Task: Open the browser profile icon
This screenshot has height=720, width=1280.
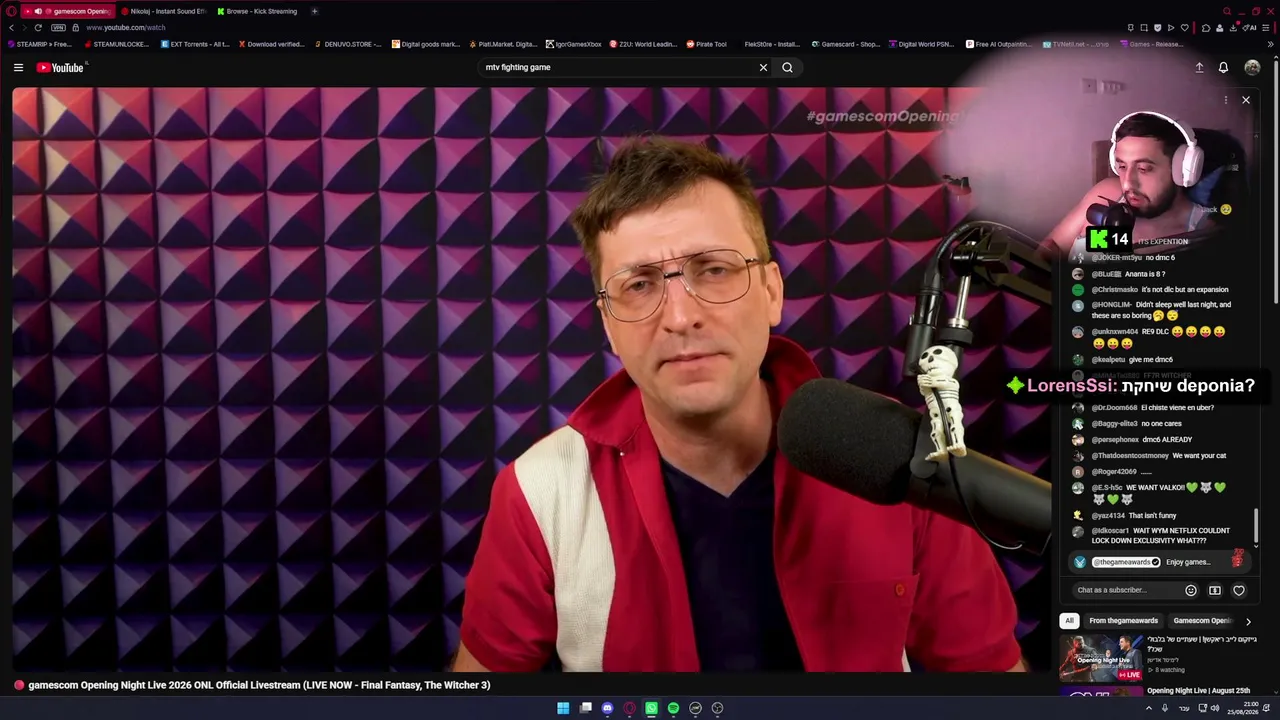Action: [1220, 28]
